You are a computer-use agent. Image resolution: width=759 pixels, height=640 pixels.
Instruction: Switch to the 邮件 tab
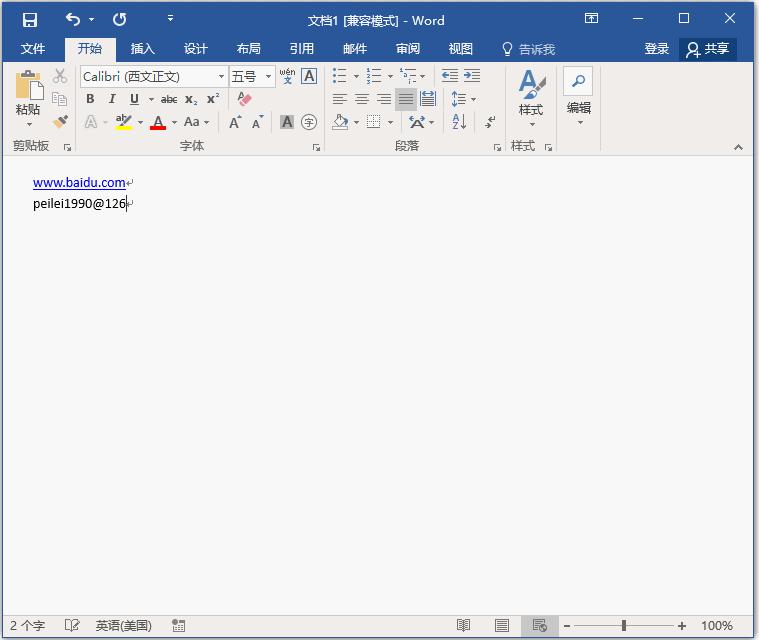(355, 49)
